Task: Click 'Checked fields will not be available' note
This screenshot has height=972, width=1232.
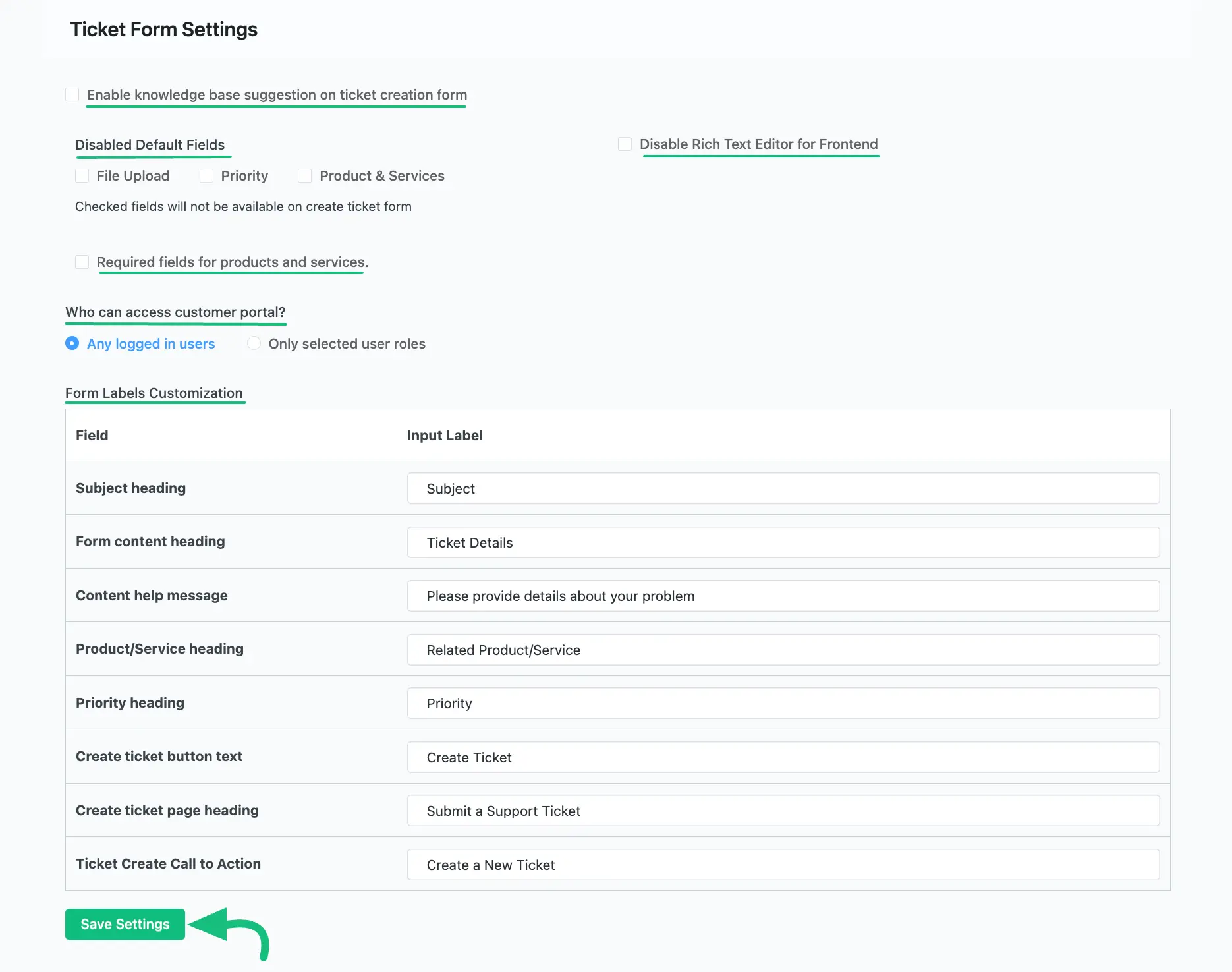Action: point(243,207)
